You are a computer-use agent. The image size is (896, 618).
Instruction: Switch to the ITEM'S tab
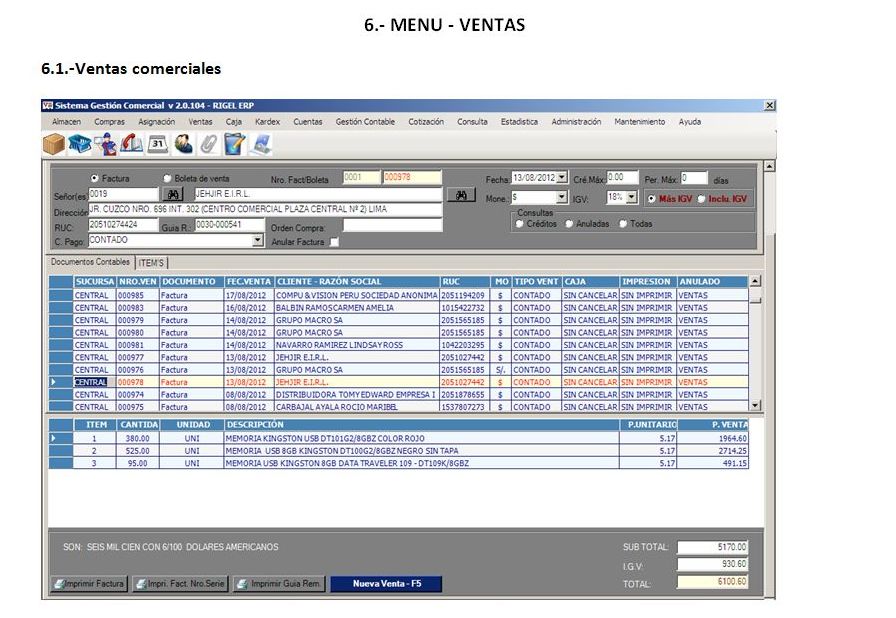(x=152, y=262)
